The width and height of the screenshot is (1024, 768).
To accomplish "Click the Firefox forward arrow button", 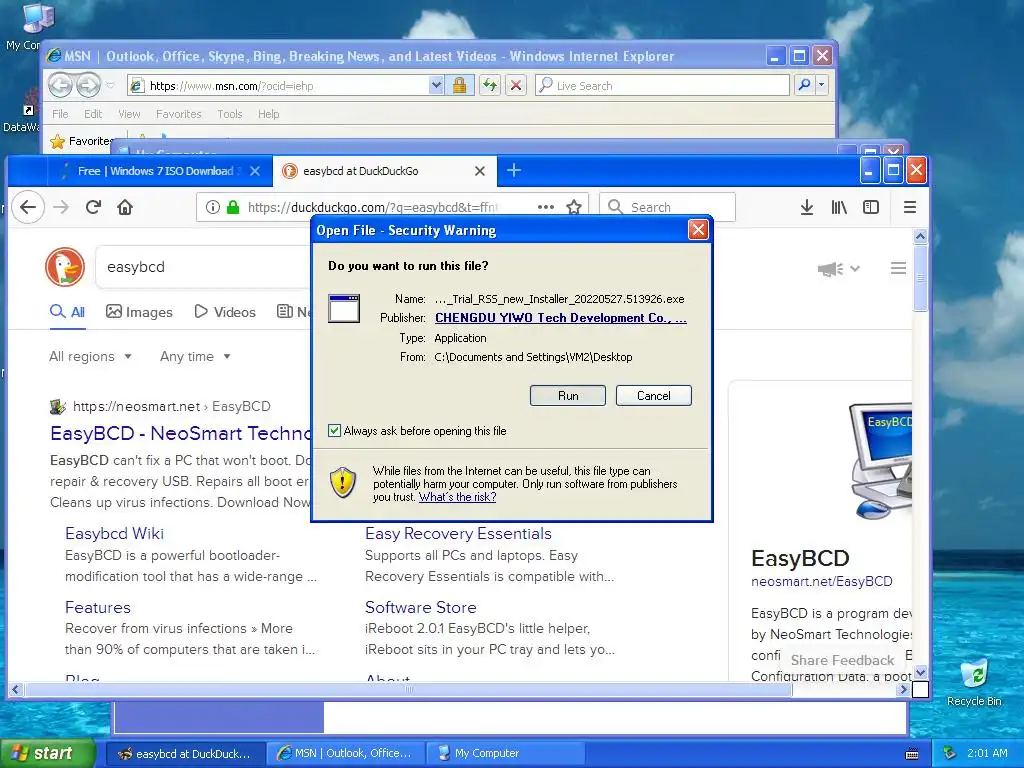I will 61,207.
